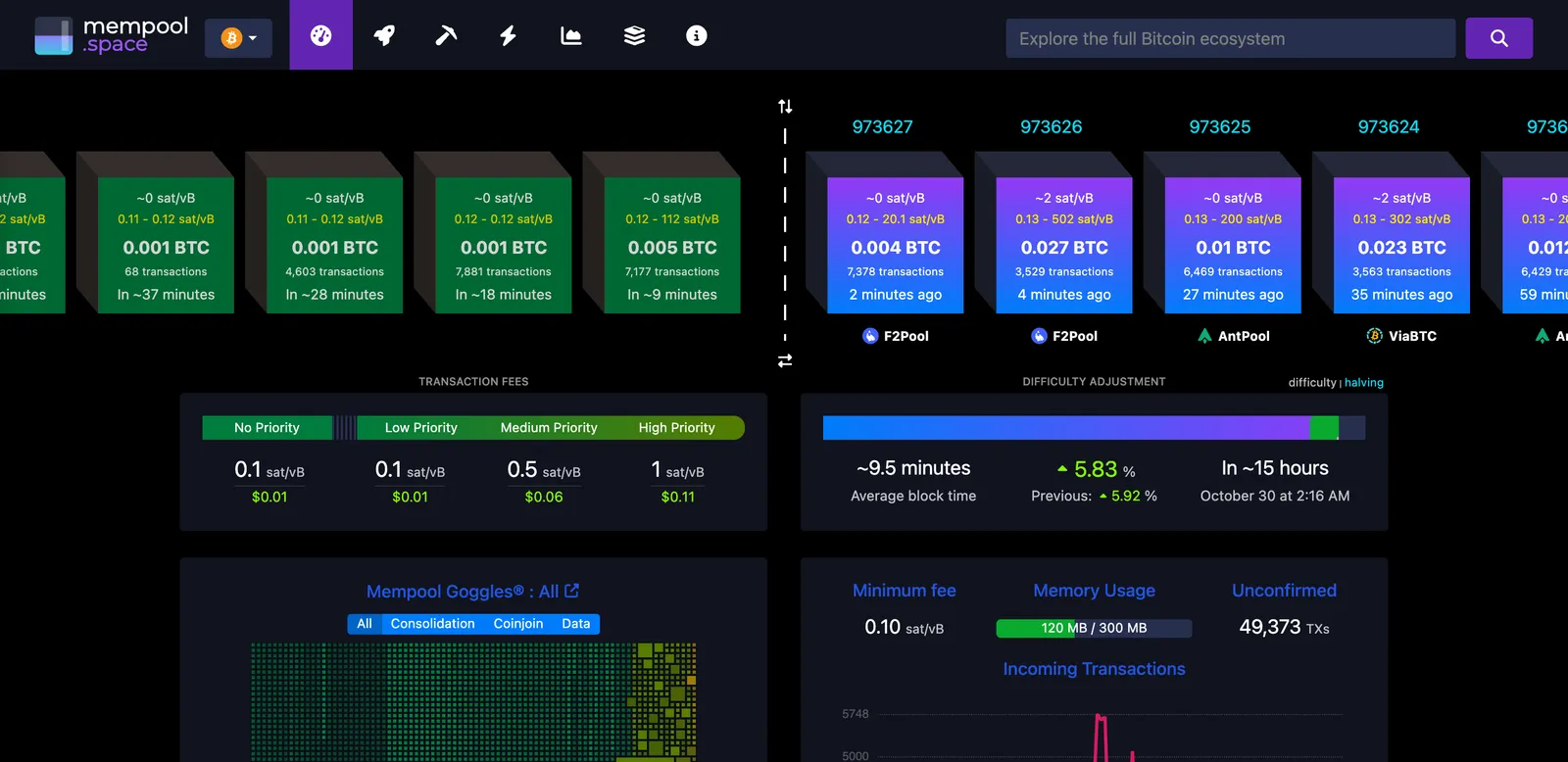Open the Lightning bolt icon
The width and height of the screenshot is (1568, 762).
(x=508, y=35)
